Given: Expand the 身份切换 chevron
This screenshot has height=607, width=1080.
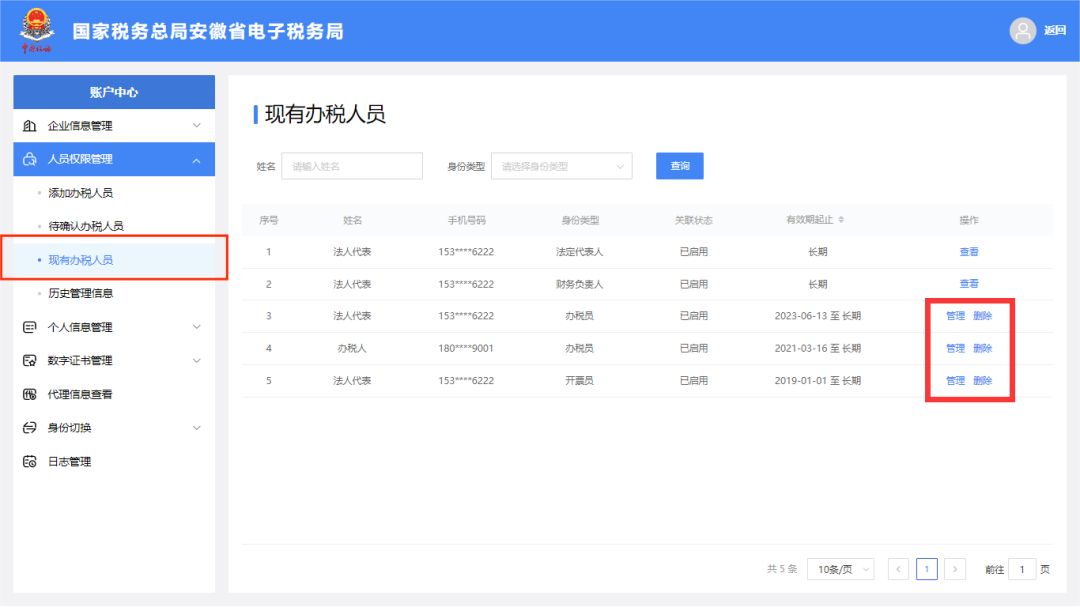Looking at the screenshot, I should 196,428.
